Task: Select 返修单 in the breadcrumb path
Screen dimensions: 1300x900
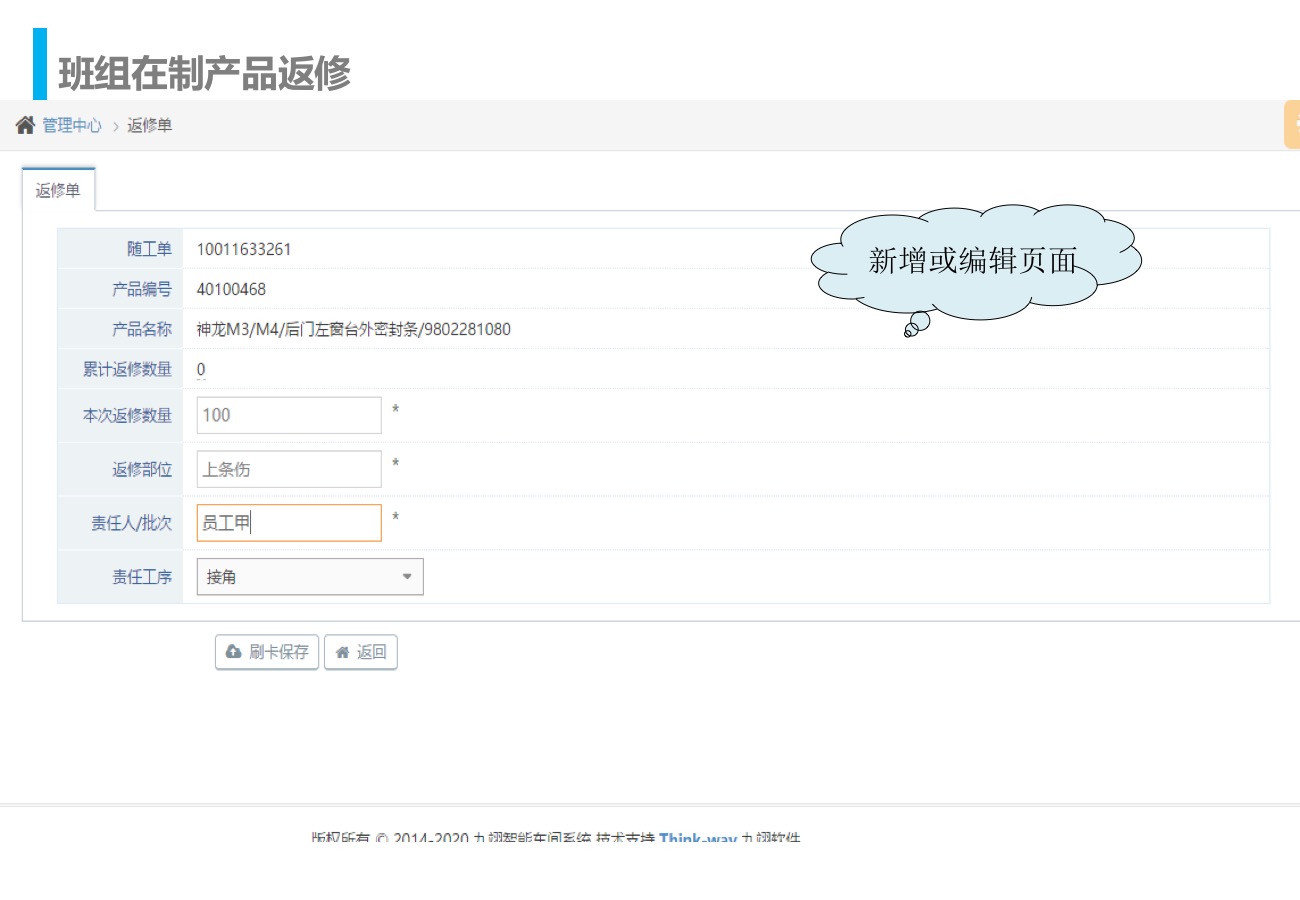Action: (x=150, y=126)
